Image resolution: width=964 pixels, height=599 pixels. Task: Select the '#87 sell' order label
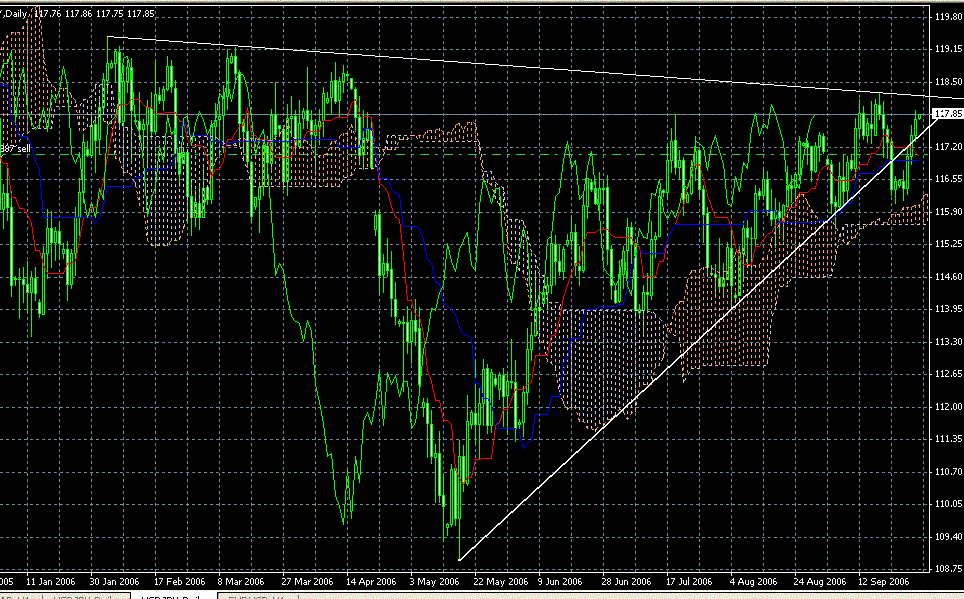point(15,149)
